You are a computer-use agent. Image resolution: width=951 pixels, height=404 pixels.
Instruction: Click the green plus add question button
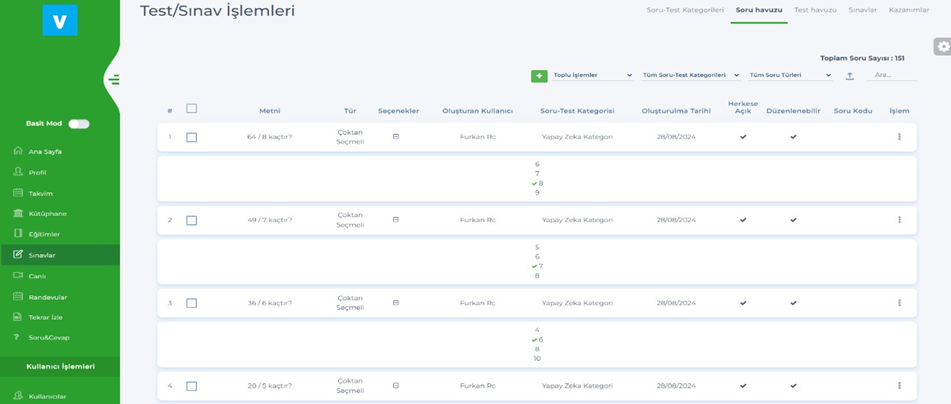(539, 76)
